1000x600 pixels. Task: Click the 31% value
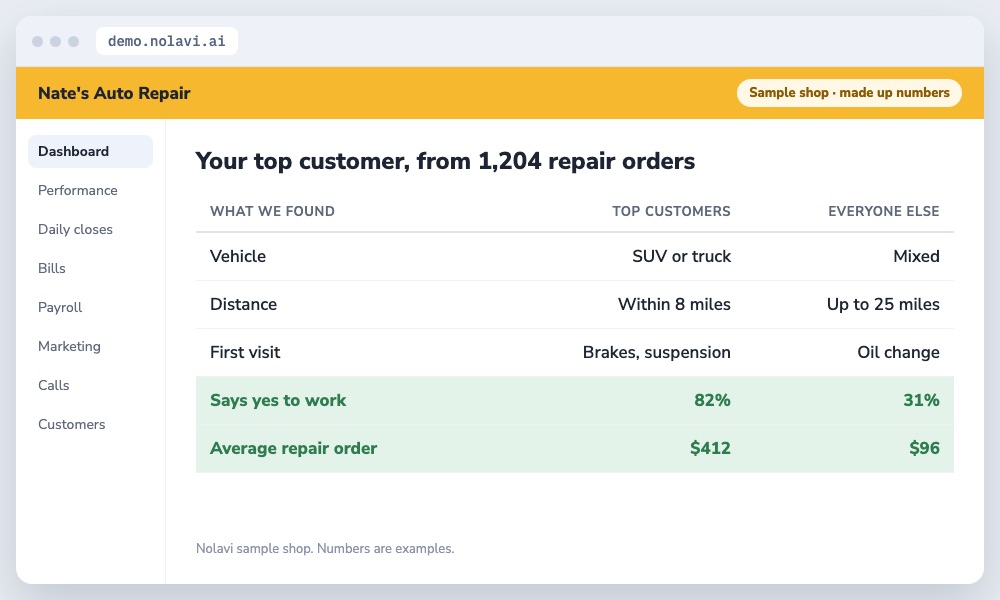921,400
